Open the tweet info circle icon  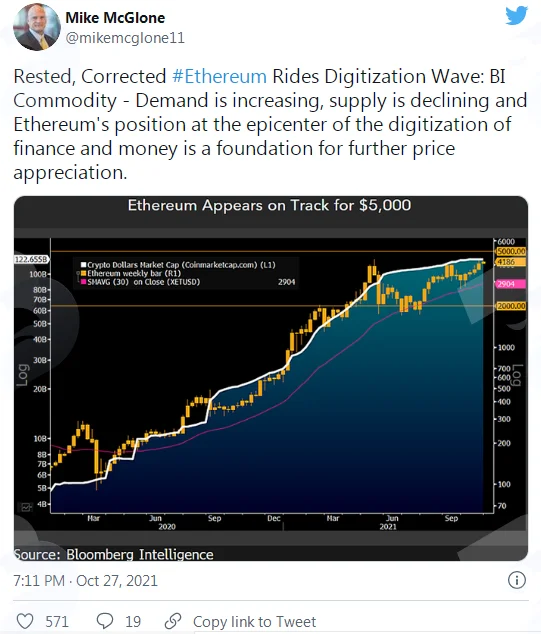[517, 580]
